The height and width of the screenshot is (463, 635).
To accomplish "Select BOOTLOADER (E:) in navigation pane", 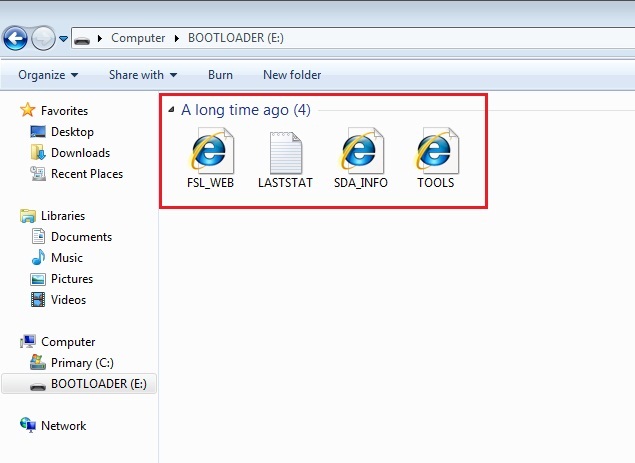I will (x=79, y=384).
